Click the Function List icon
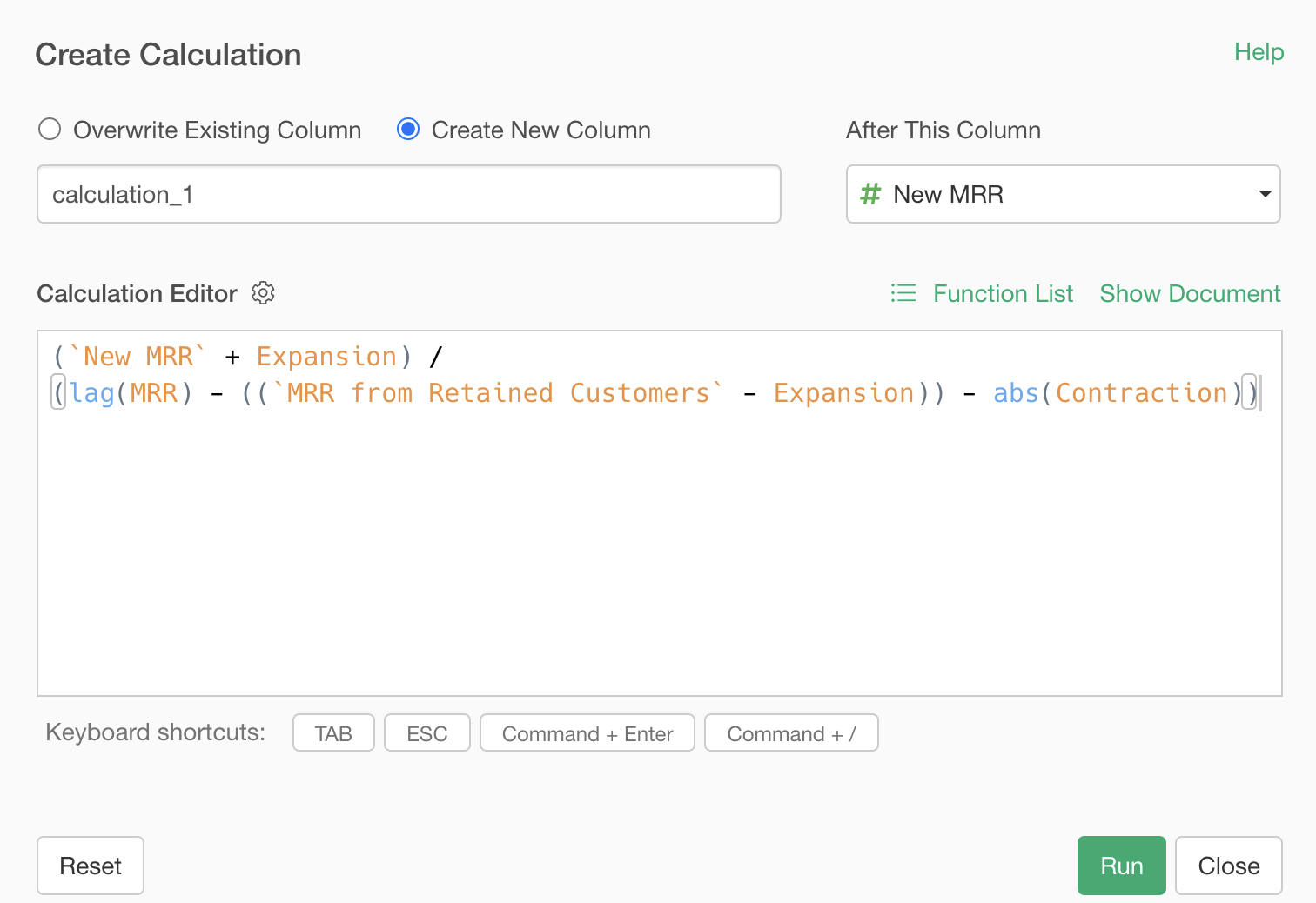 tap(903, 293)
